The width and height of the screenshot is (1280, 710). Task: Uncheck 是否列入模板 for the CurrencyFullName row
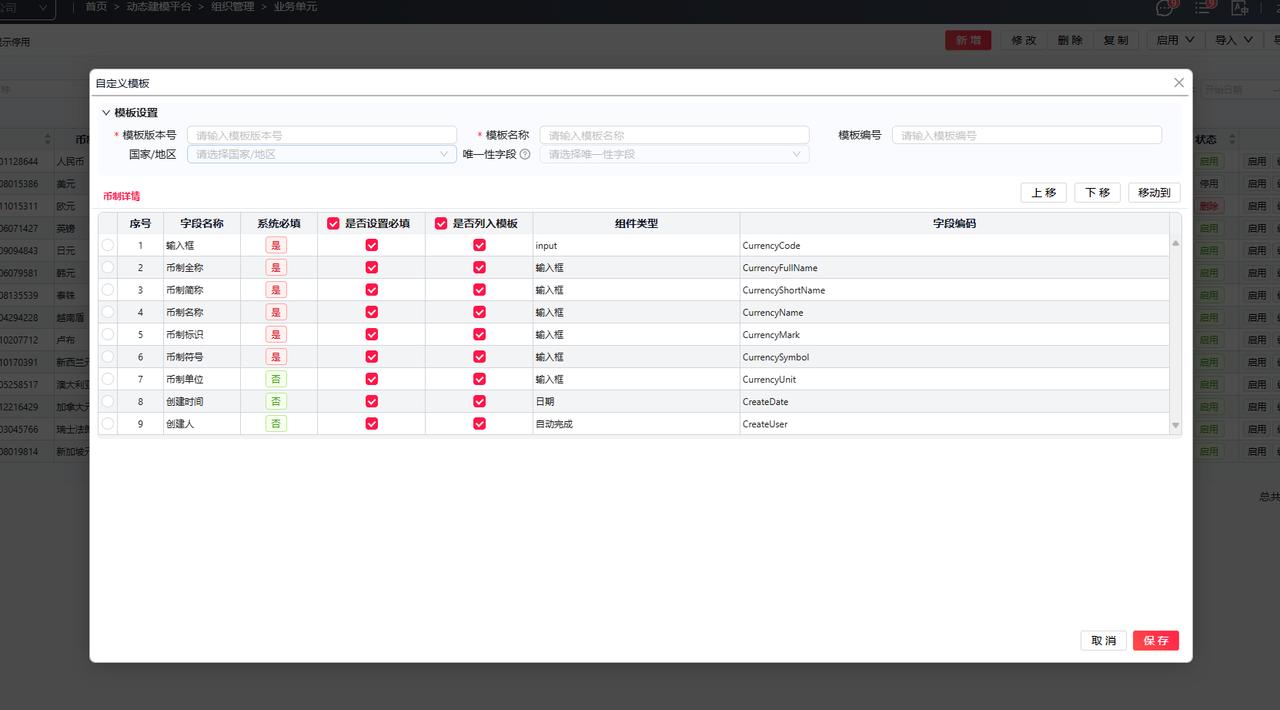(x=479, y=267)
